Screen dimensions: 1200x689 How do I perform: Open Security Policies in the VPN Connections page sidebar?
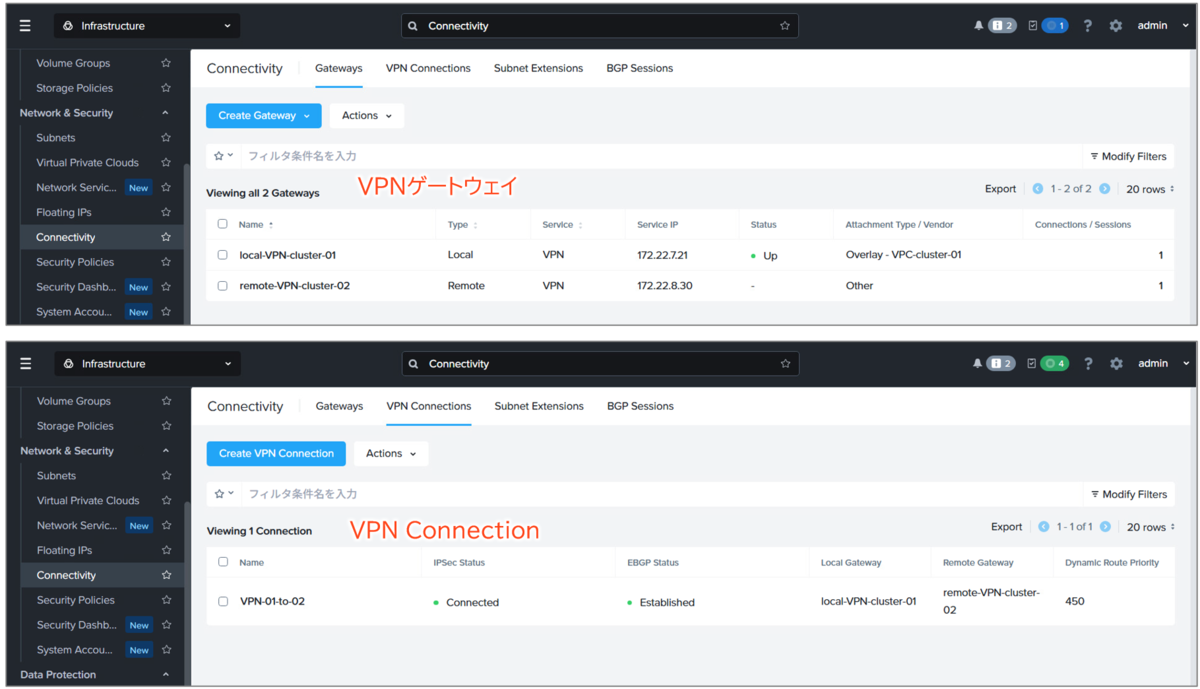tap(76, 600)
